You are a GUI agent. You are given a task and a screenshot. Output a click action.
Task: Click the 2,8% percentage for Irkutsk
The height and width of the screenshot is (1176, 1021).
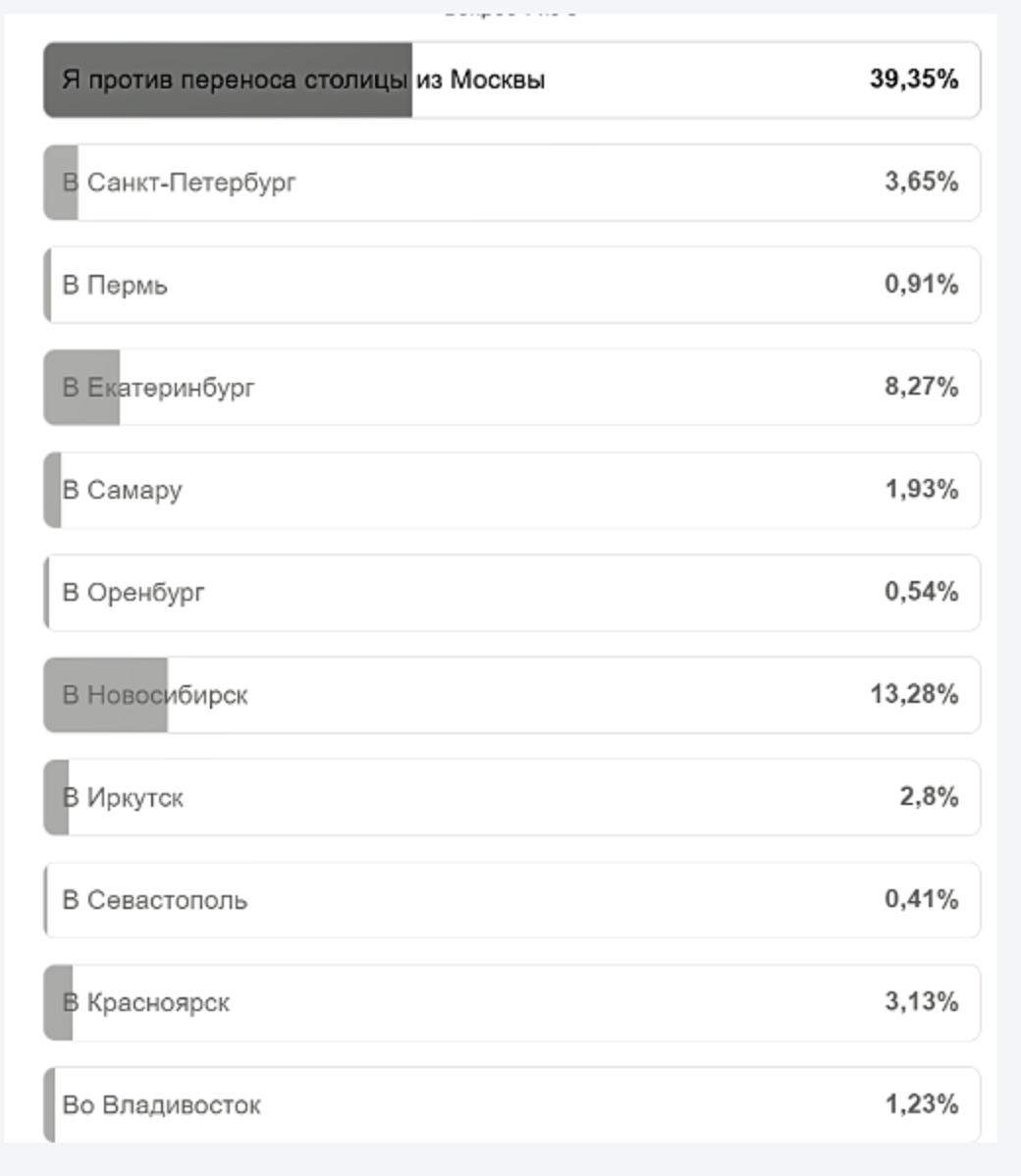pyautogui.click(x=929, y=797)
